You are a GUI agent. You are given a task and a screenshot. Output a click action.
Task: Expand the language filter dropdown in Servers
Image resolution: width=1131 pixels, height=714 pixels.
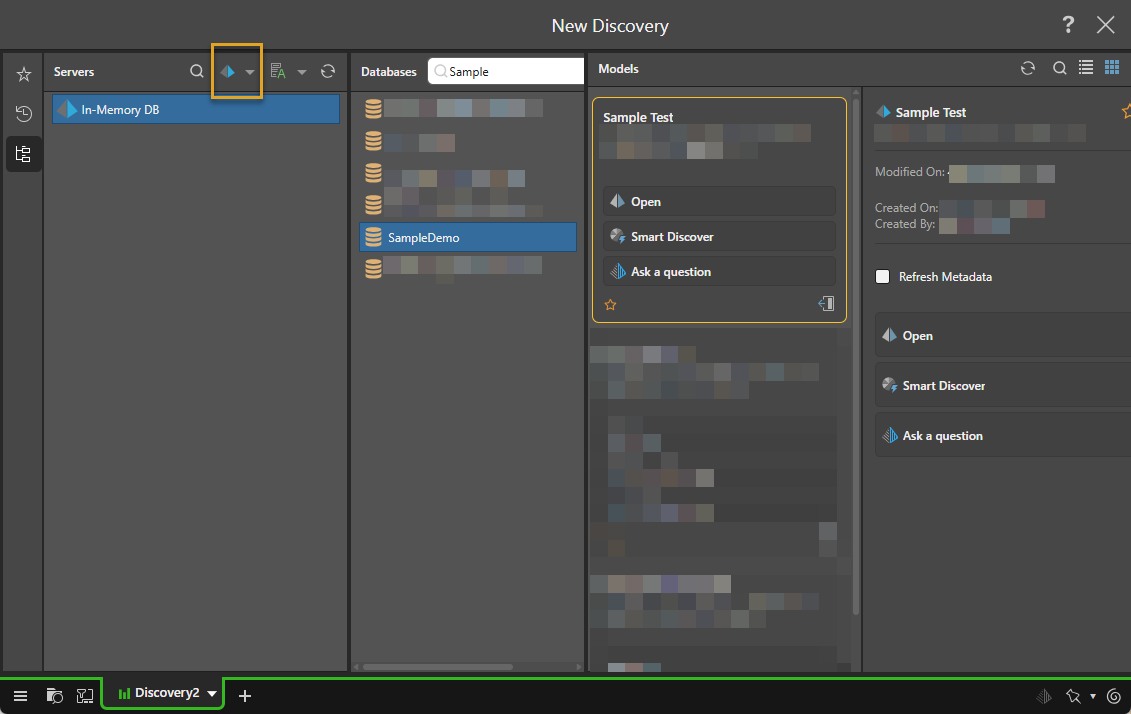click(x=302, y=72)
